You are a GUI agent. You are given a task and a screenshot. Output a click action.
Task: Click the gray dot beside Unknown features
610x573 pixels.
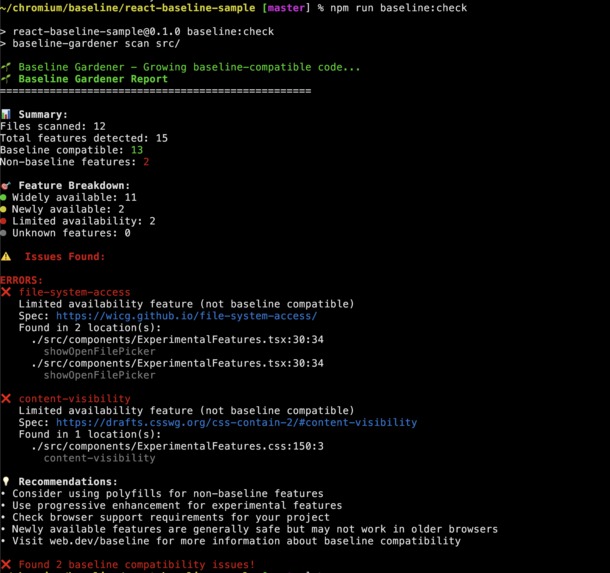tap(3, 233)
